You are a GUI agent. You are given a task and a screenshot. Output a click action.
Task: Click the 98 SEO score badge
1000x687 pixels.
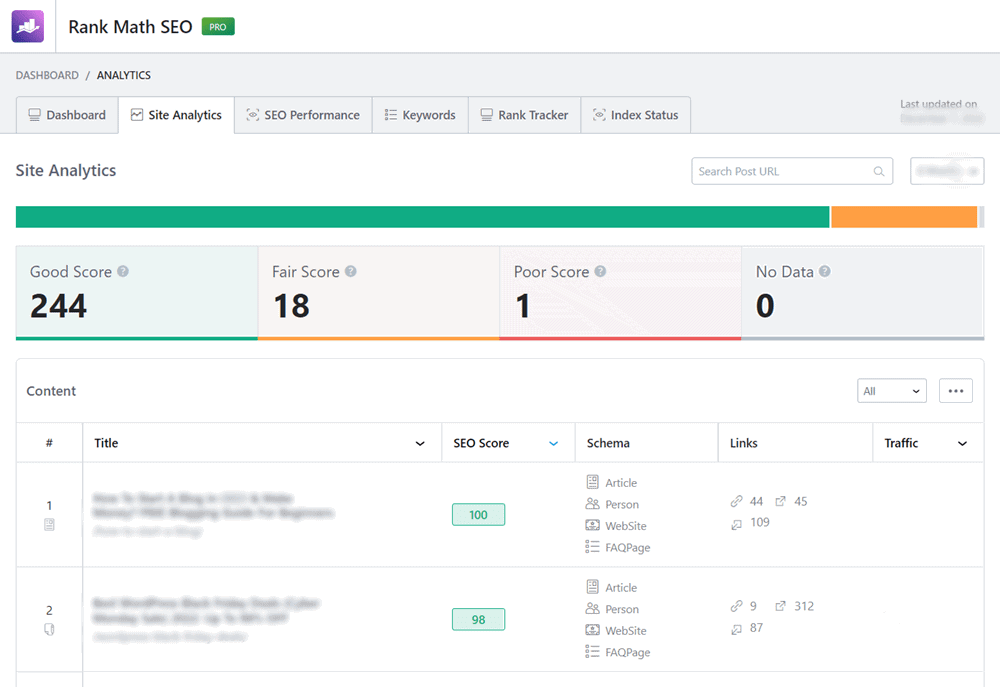pos(478,619)
